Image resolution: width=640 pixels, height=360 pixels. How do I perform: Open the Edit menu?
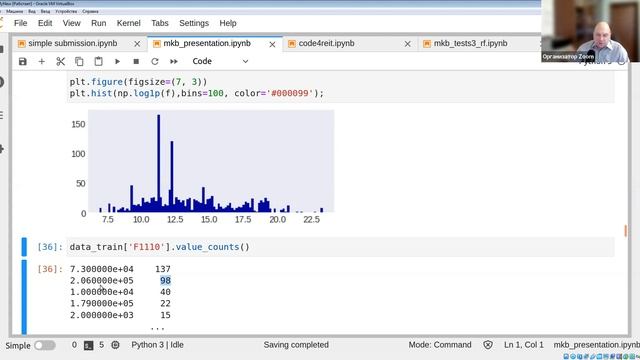point(45,23)
